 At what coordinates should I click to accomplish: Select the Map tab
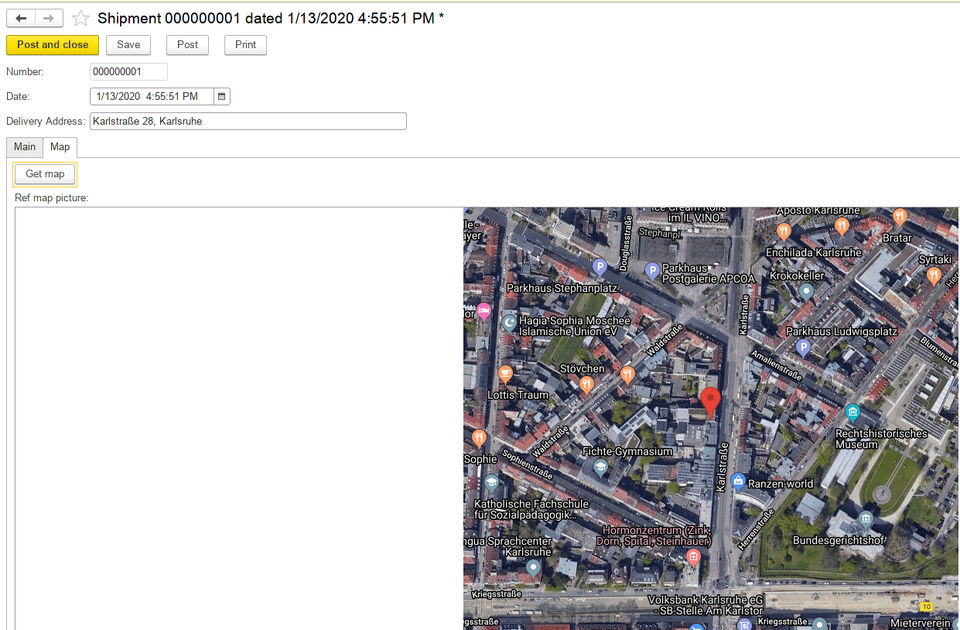tap(60, 147)
